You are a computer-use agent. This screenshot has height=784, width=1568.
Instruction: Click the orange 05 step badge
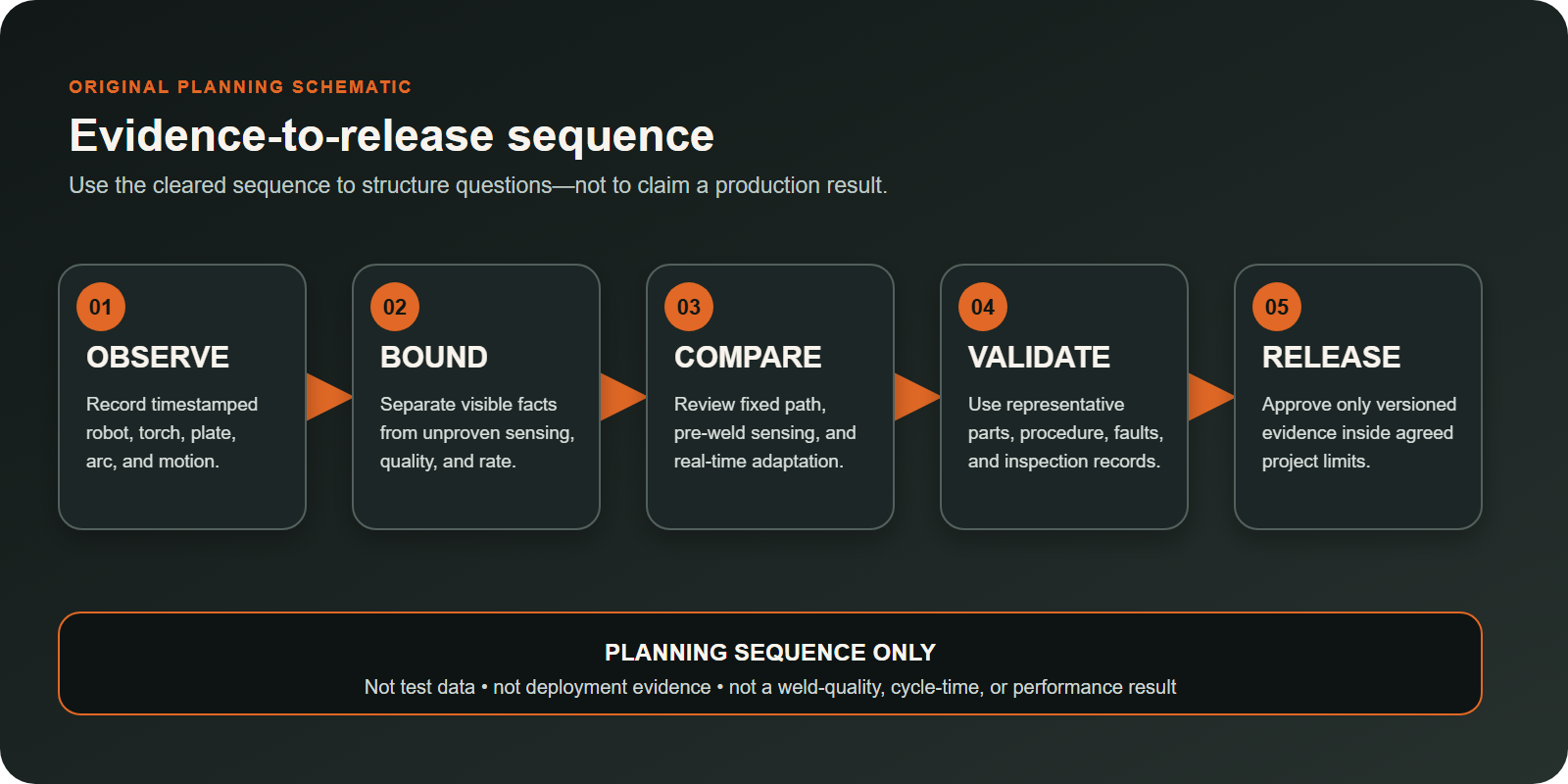[x=1277, y=307]
